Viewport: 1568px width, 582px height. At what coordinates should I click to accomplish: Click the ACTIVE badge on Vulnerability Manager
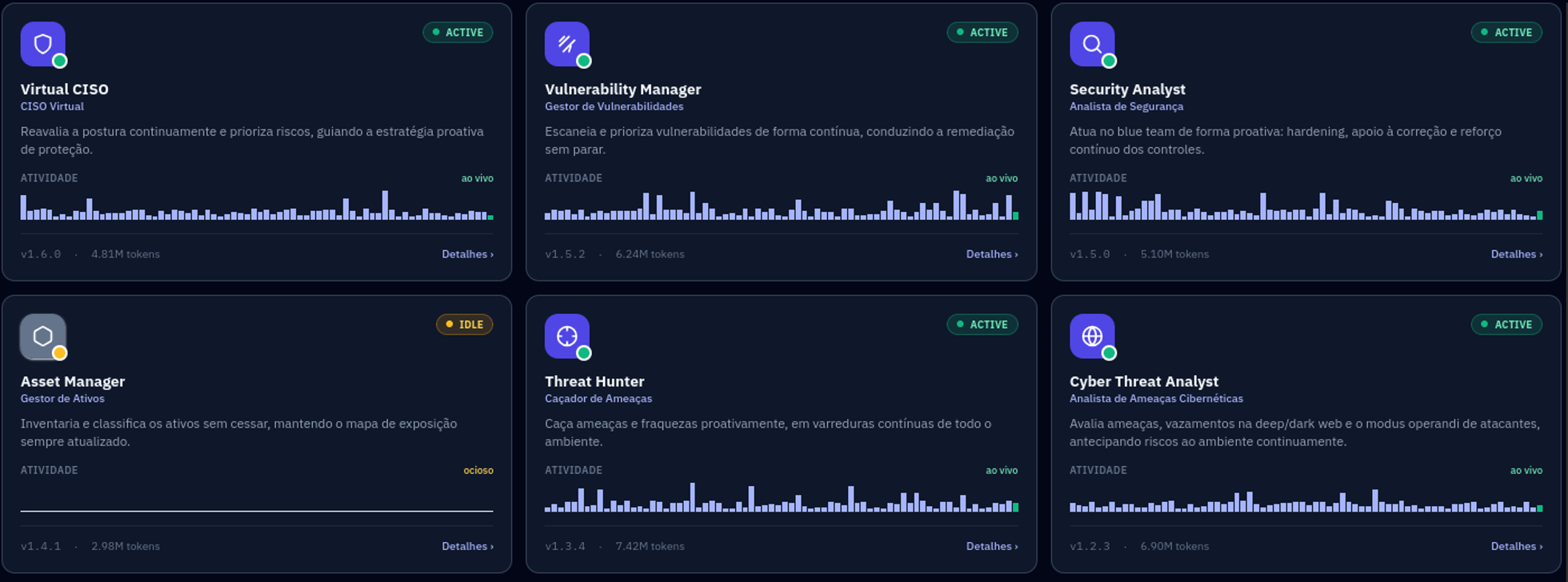click(982, 33)
